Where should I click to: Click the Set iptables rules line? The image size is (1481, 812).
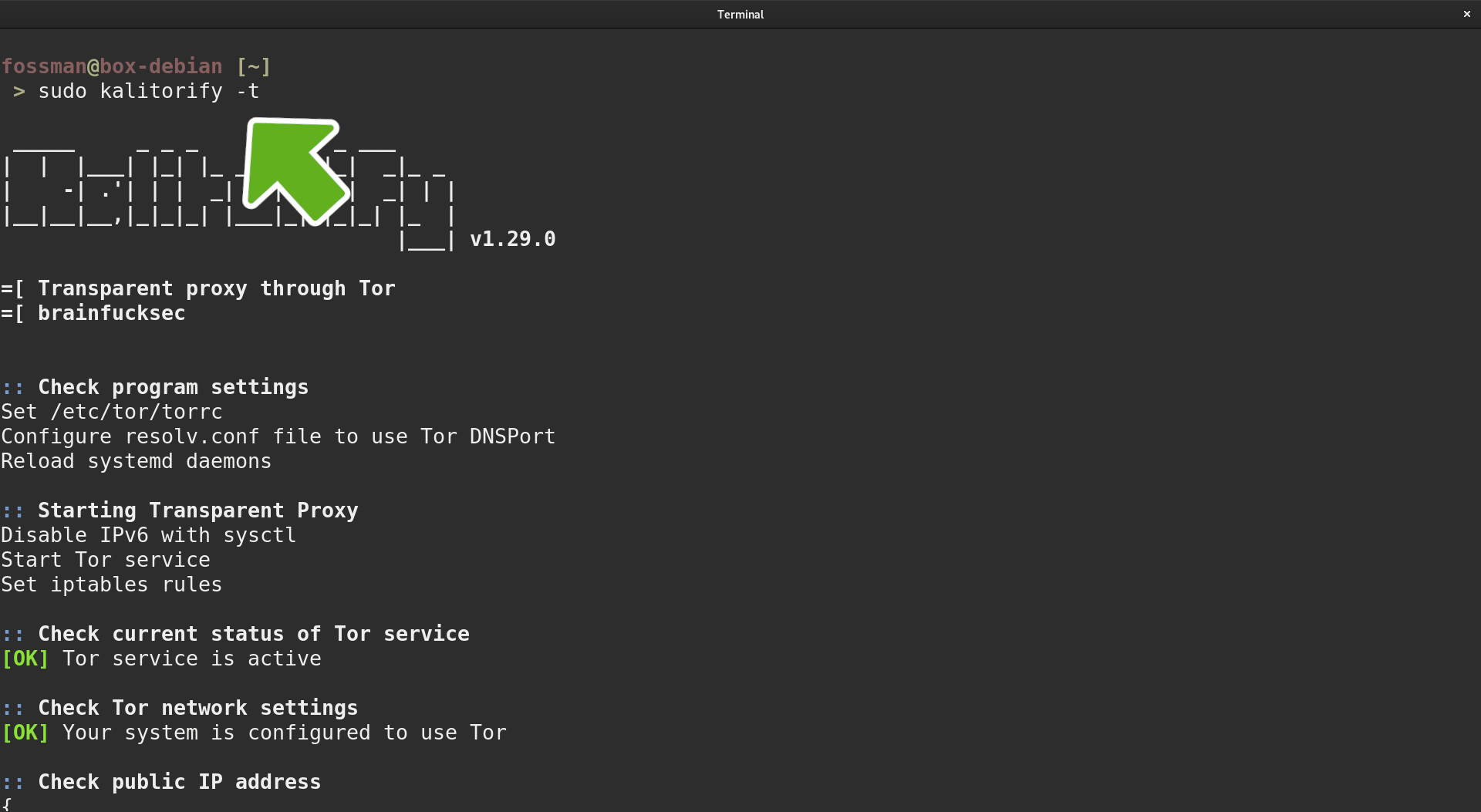tap(111, 585)
